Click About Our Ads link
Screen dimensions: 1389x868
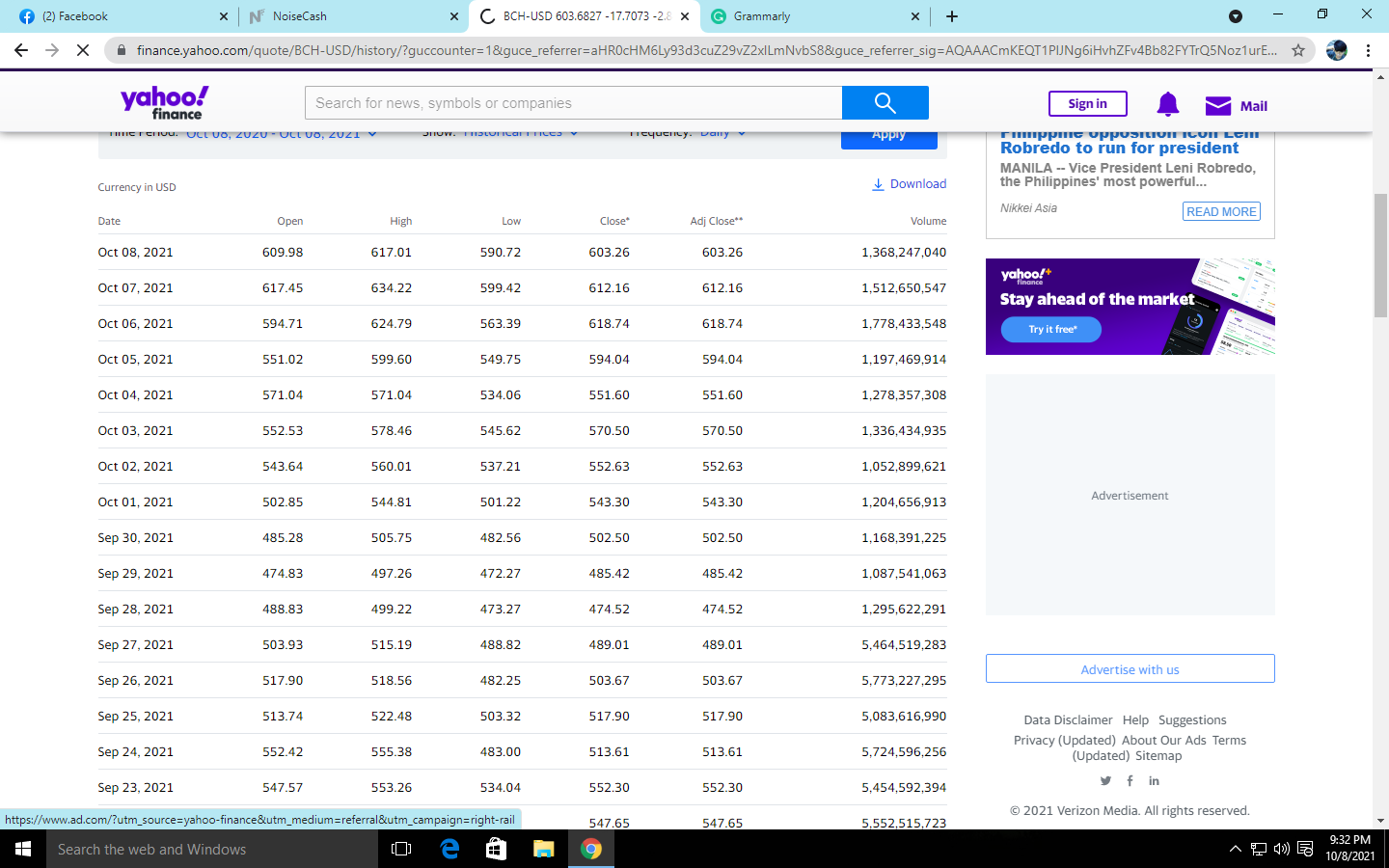[x=1163, y=741]
